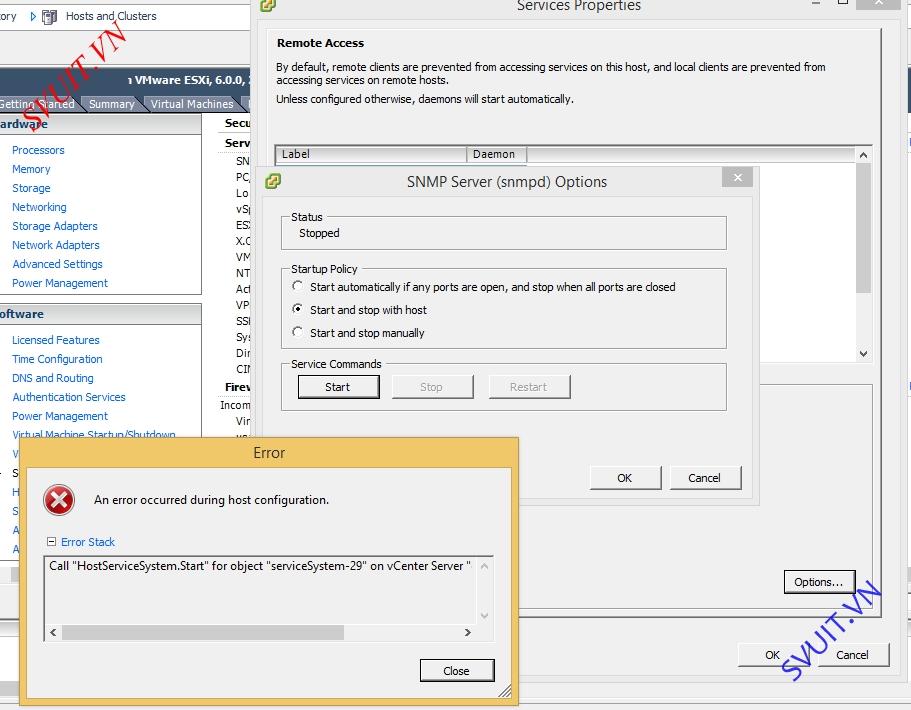This screenshot has height=710, width=911.
Task: Open Storage hardware link
Action: pos(31,188)
